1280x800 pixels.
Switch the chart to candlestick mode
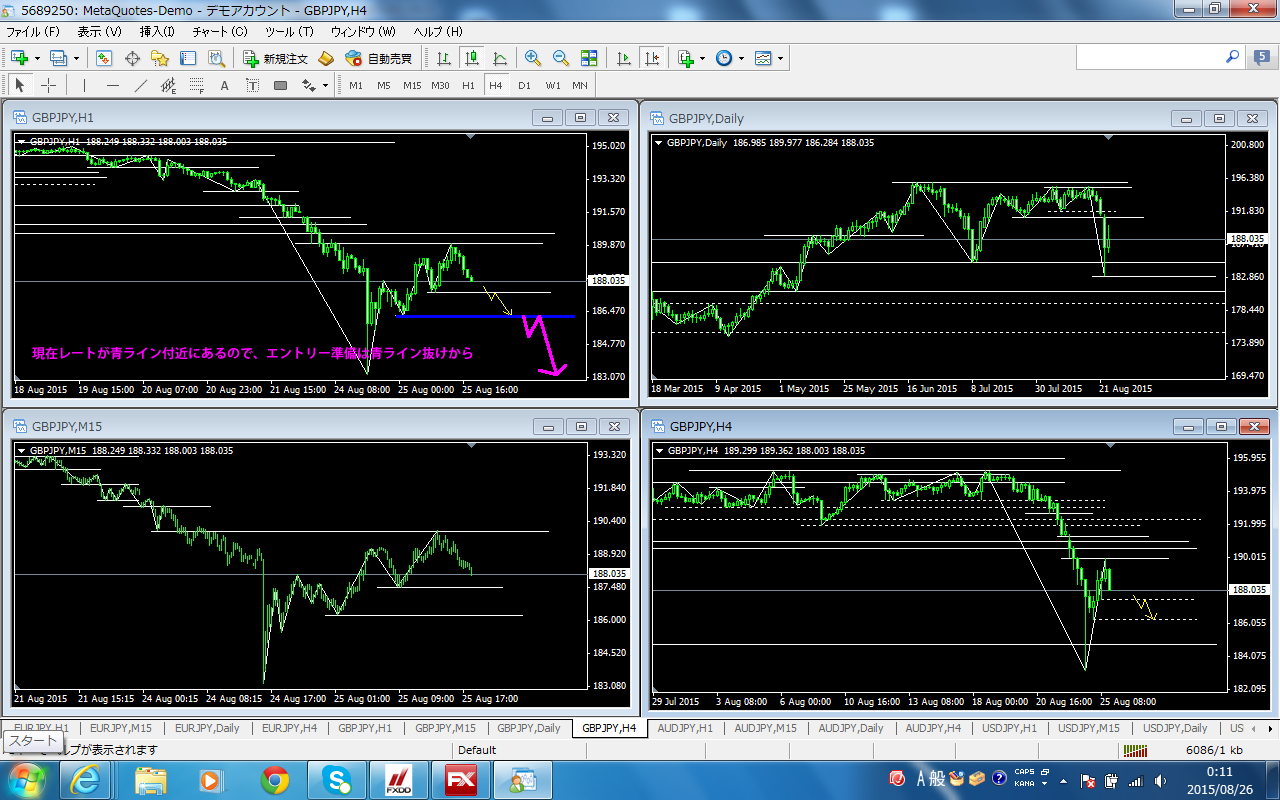pyautogui.click(x=472, y=58)
